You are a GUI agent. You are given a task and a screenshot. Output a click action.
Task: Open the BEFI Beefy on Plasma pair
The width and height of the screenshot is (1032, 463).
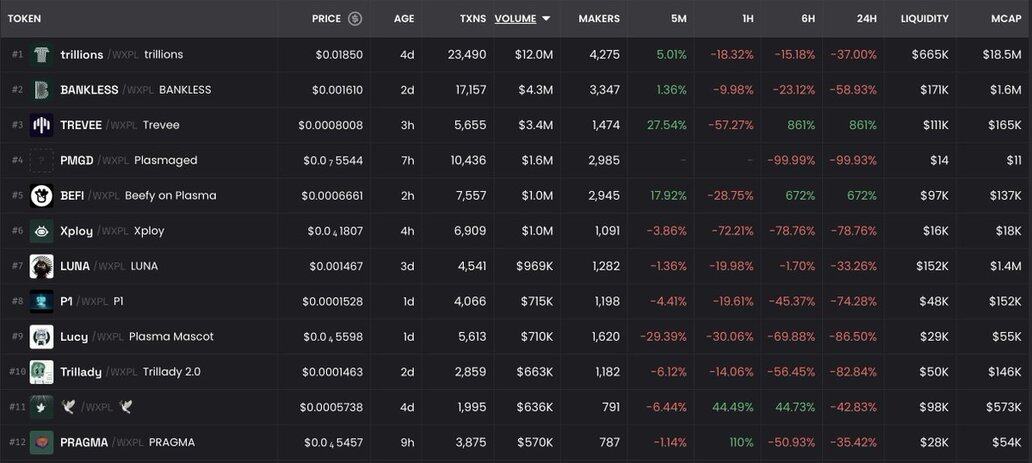[x=138, y=196]
